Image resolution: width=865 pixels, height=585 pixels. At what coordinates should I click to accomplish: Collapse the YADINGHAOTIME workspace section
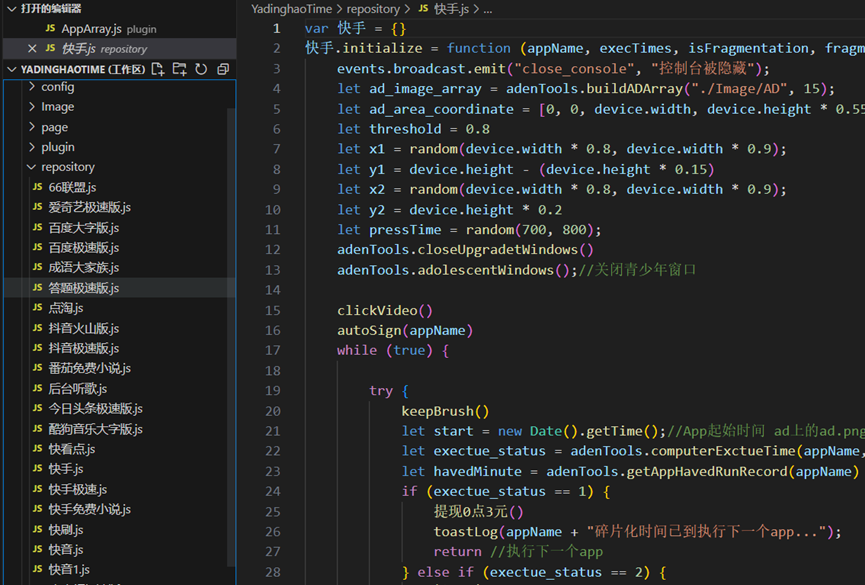point(12,69)
